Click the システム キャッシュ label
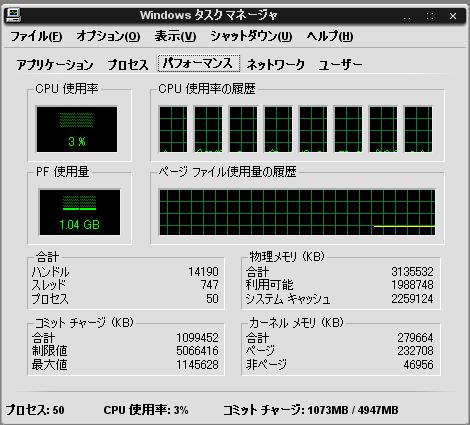Viewport: 470px width, 425px height. 288,299
